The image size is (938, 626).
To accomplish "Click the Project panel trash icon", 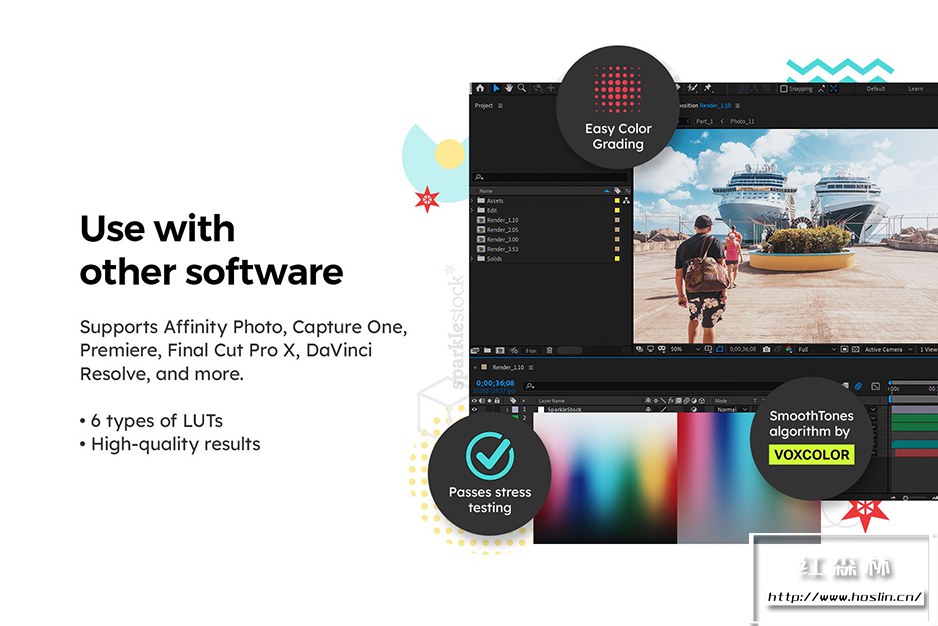I will (549, 350).
